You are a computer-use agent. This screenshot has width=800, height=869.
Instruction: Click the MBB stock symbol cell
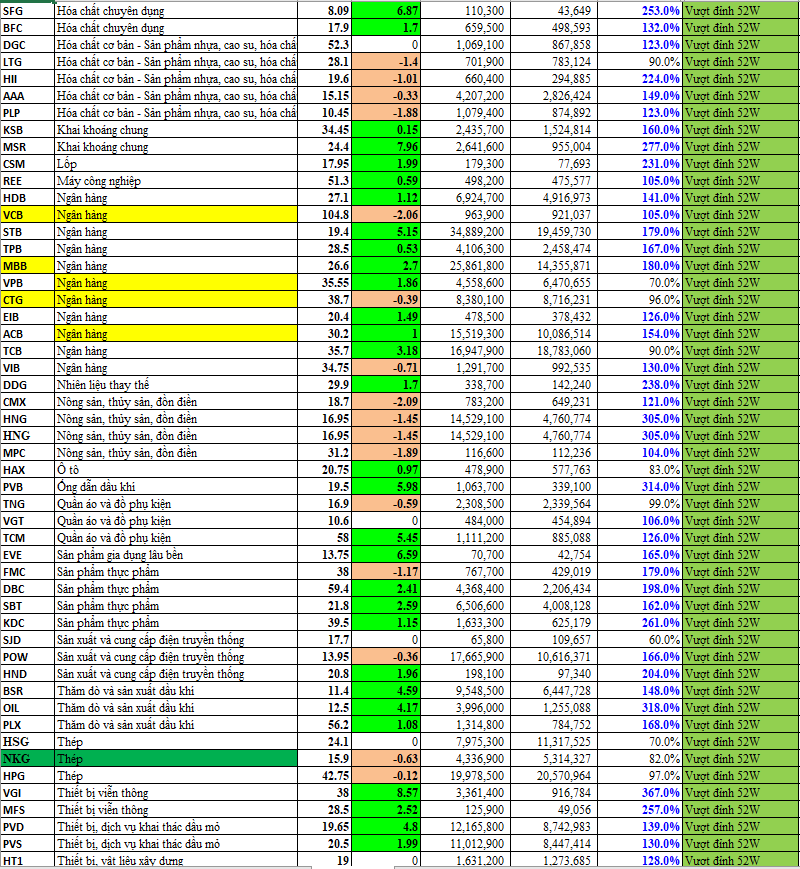pyautogui.click(x=27, y=266)
